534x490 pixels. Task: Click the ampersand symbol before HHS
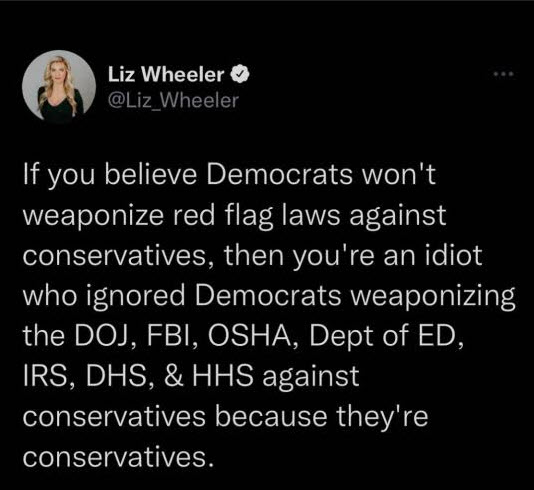pos(173,376)
